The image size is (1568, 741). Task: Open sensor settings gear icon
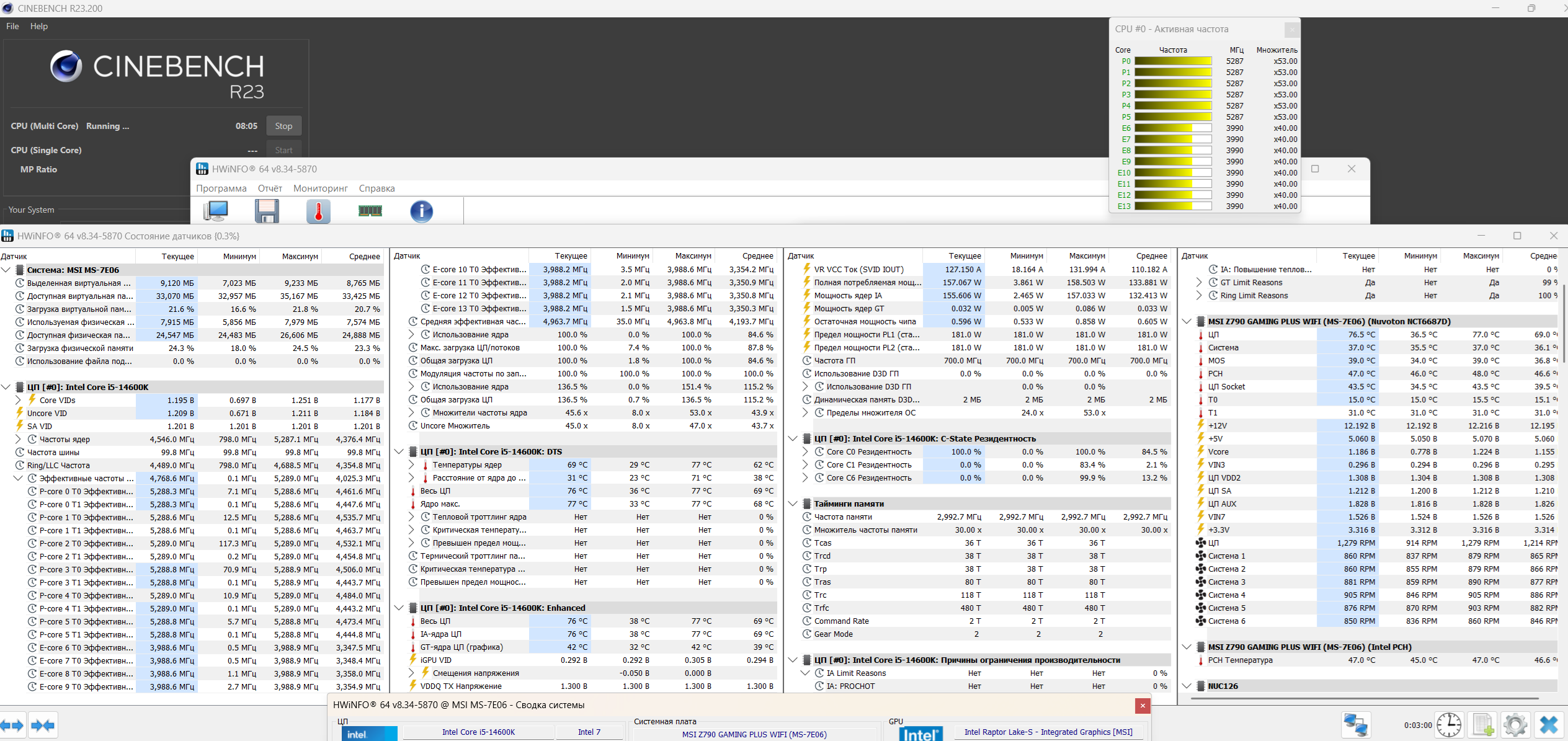click(x=1515, y=725)
